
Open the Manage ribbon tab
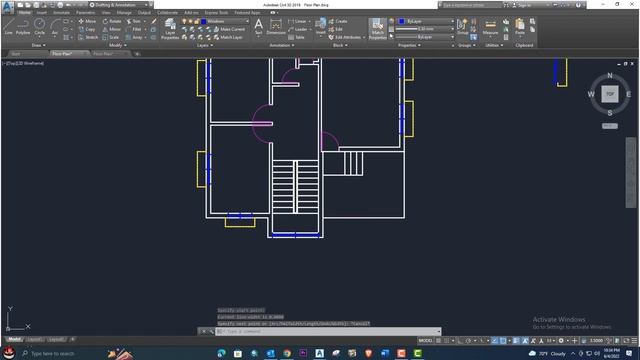(124, 13)
